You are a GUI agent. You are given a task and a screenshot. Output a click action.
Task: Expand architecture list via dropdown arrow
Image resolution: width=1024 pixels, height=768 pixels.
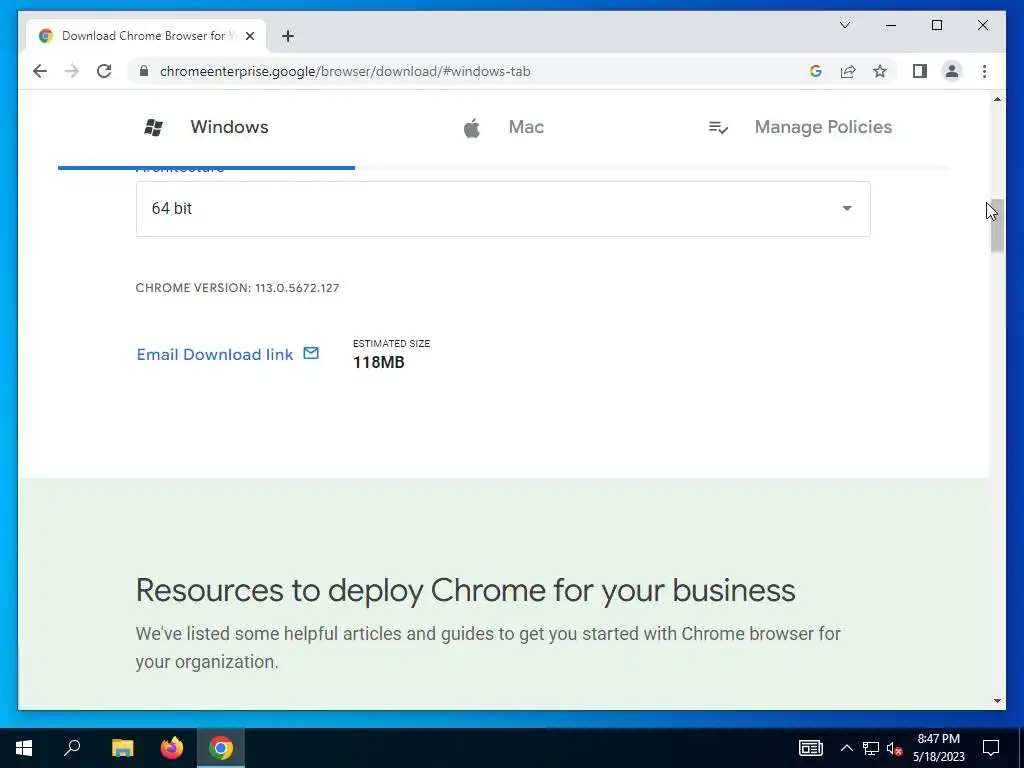(x=847, y=208)
